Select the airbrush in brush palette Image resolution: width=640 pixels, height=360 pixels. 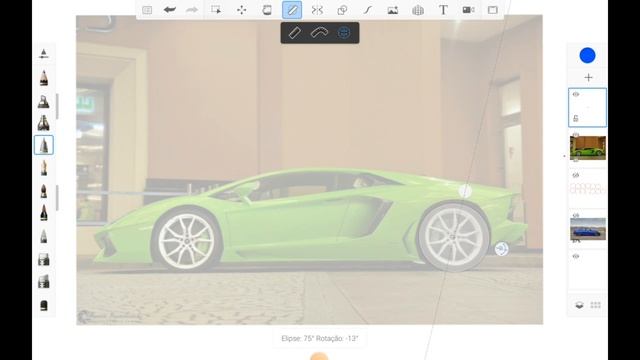(x=44, y=101)
